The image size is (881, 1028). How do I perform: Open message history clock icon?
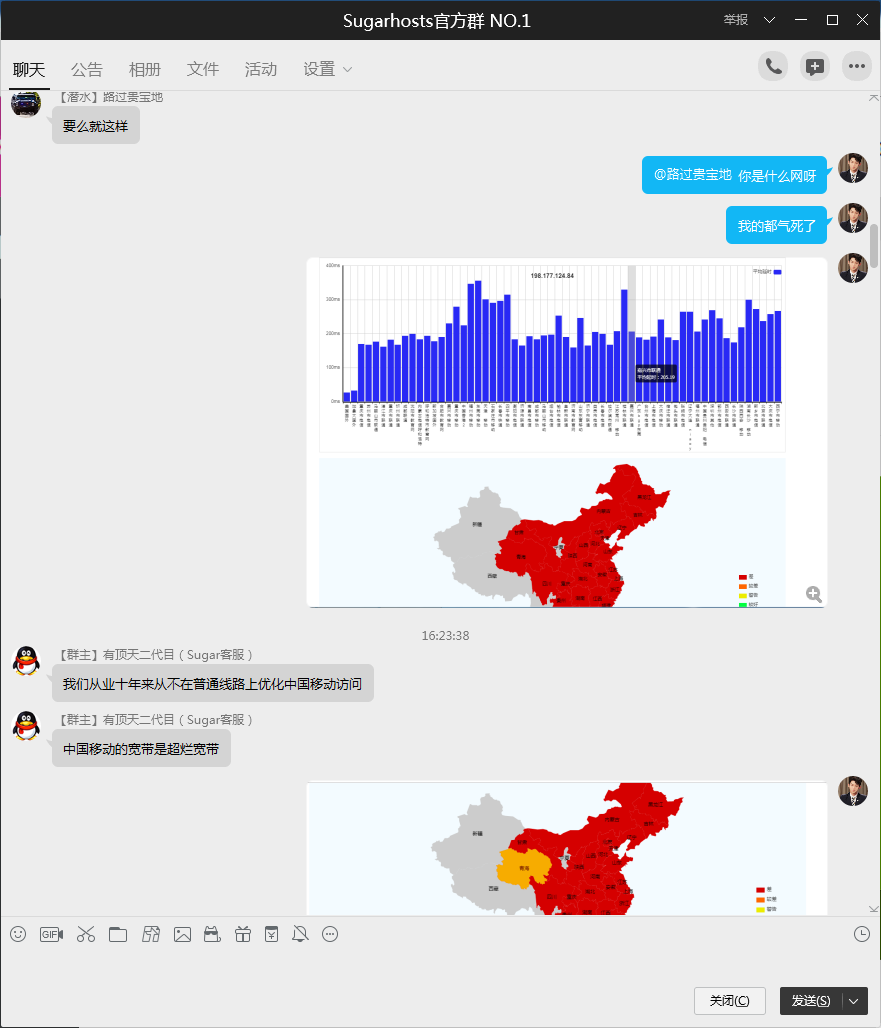[862, 934]
